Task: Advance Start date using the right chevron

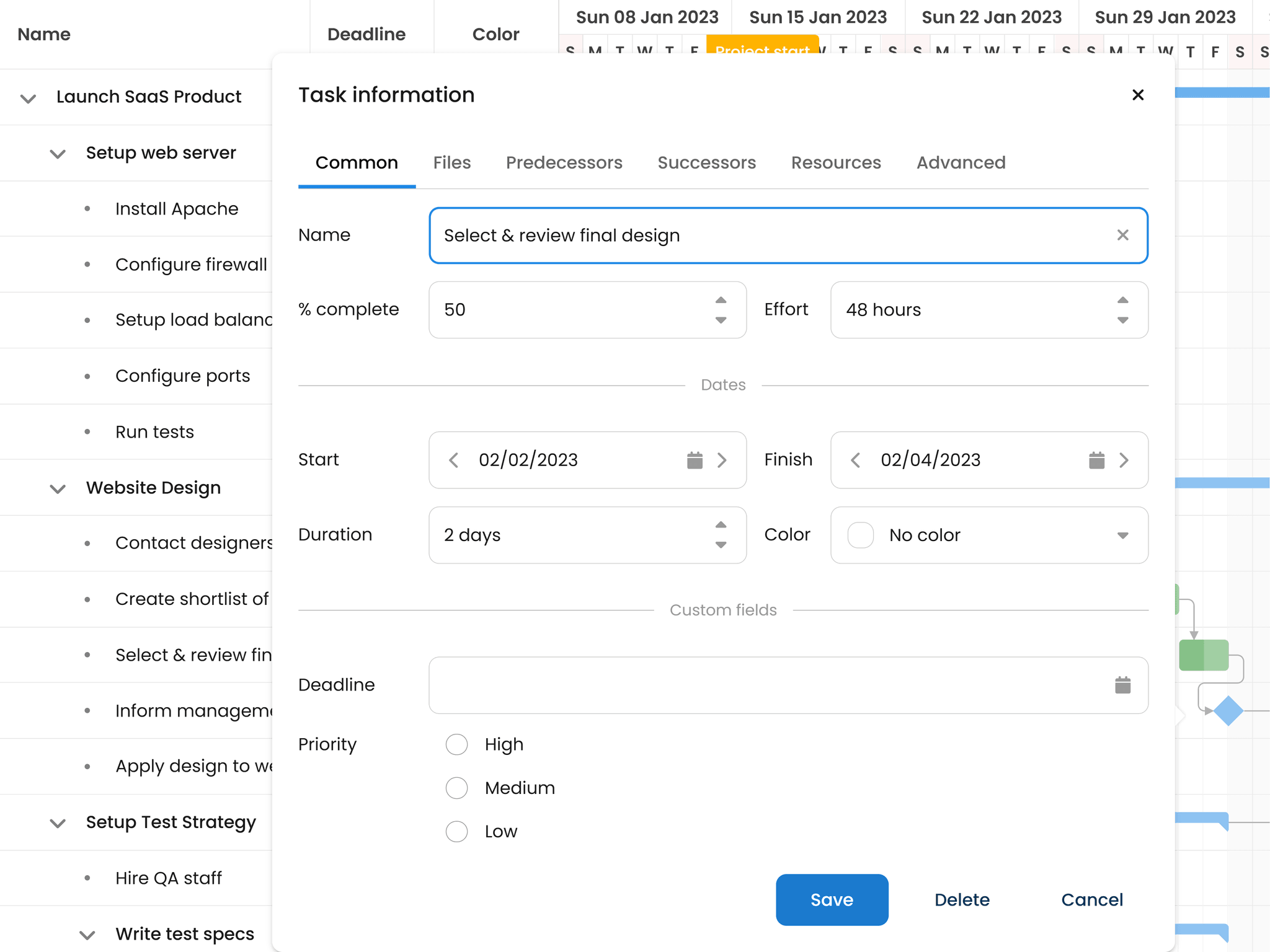Action: (722, 460)
